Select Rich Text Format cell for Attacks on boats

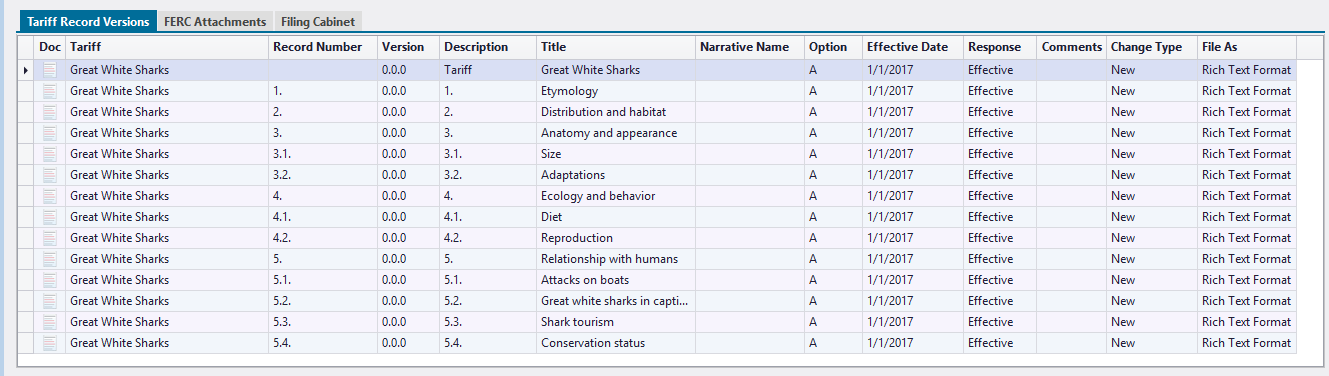1247,280
